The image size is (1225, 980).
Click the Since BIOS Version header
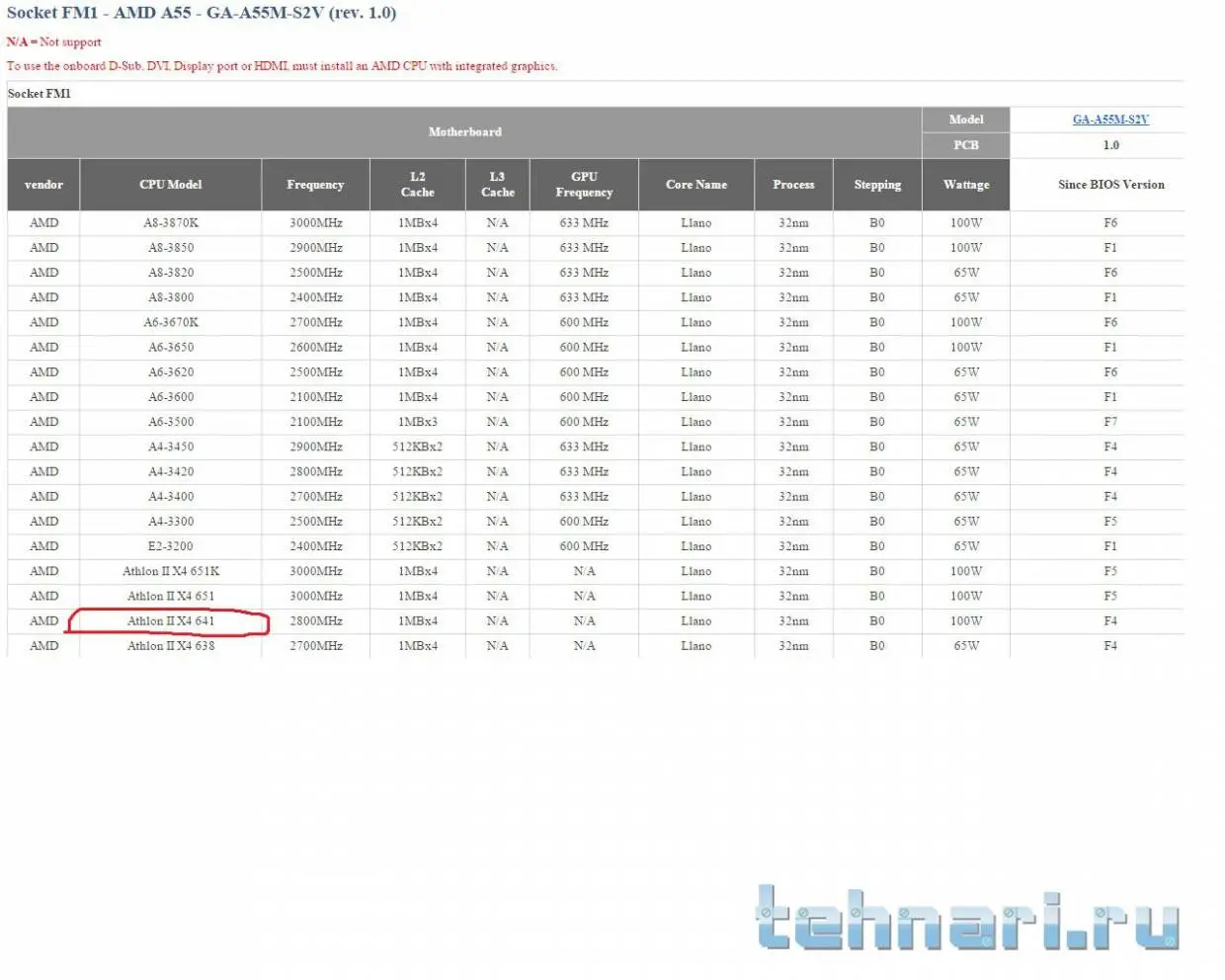(1111, 185)
